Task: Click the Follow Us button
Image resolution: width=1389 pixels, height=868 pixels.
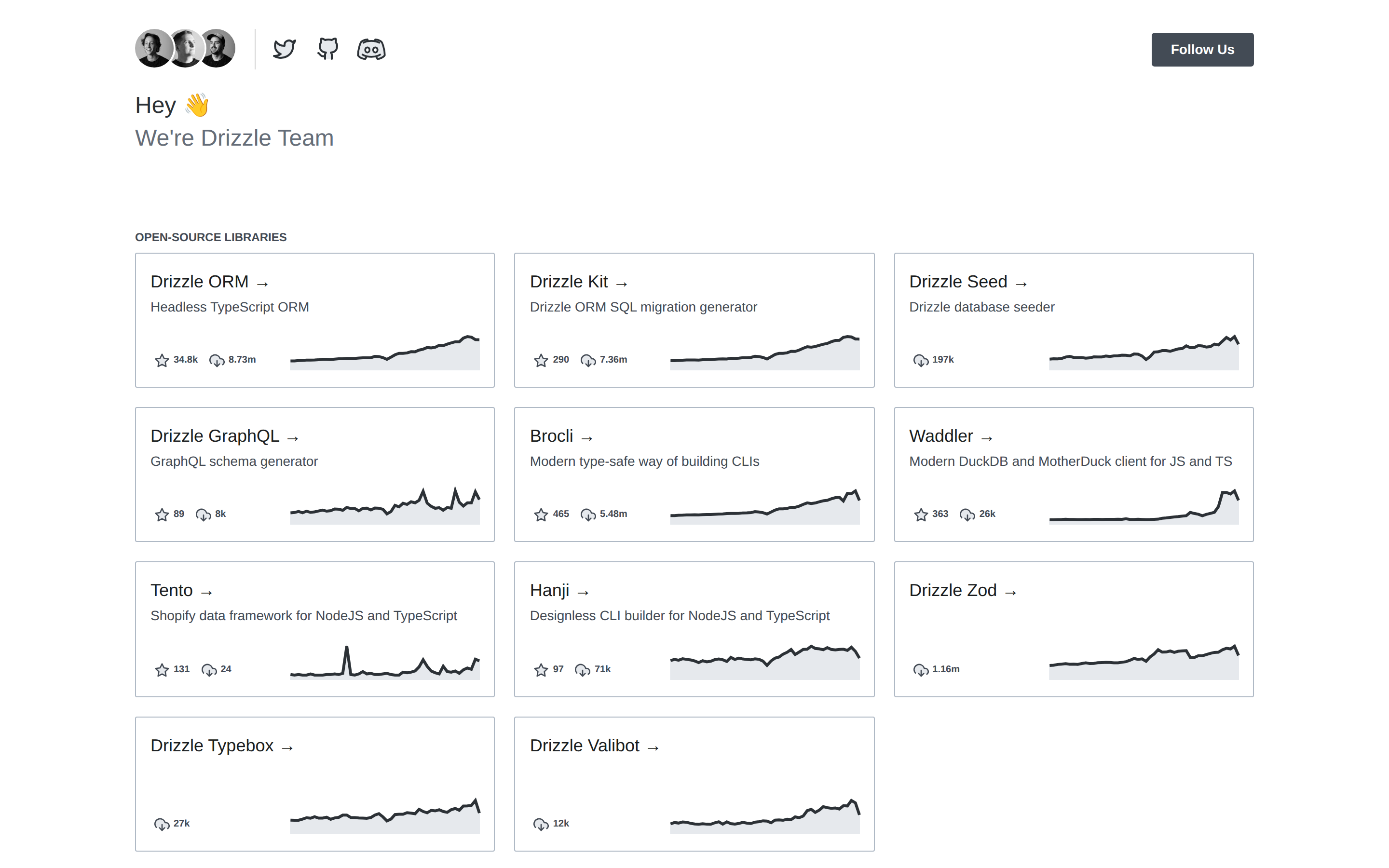Action: click(1202, 49)
